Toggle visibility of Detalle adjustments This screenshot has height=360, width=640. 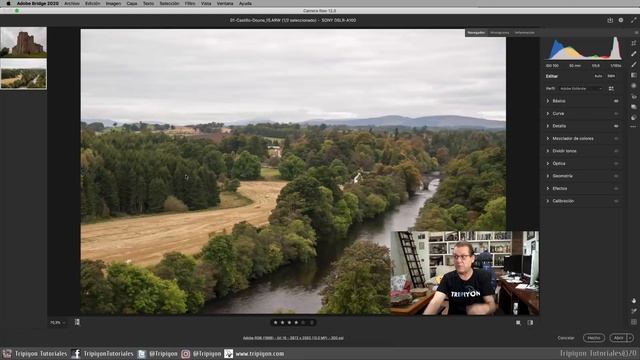click(616, 126)
